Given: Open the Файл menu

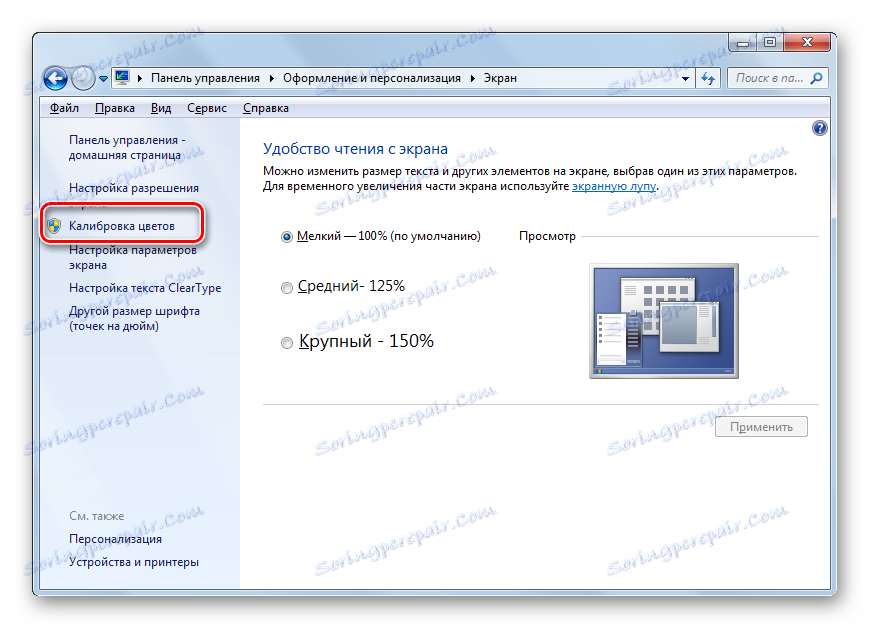Looking at the screenshot, I should 64,108.
